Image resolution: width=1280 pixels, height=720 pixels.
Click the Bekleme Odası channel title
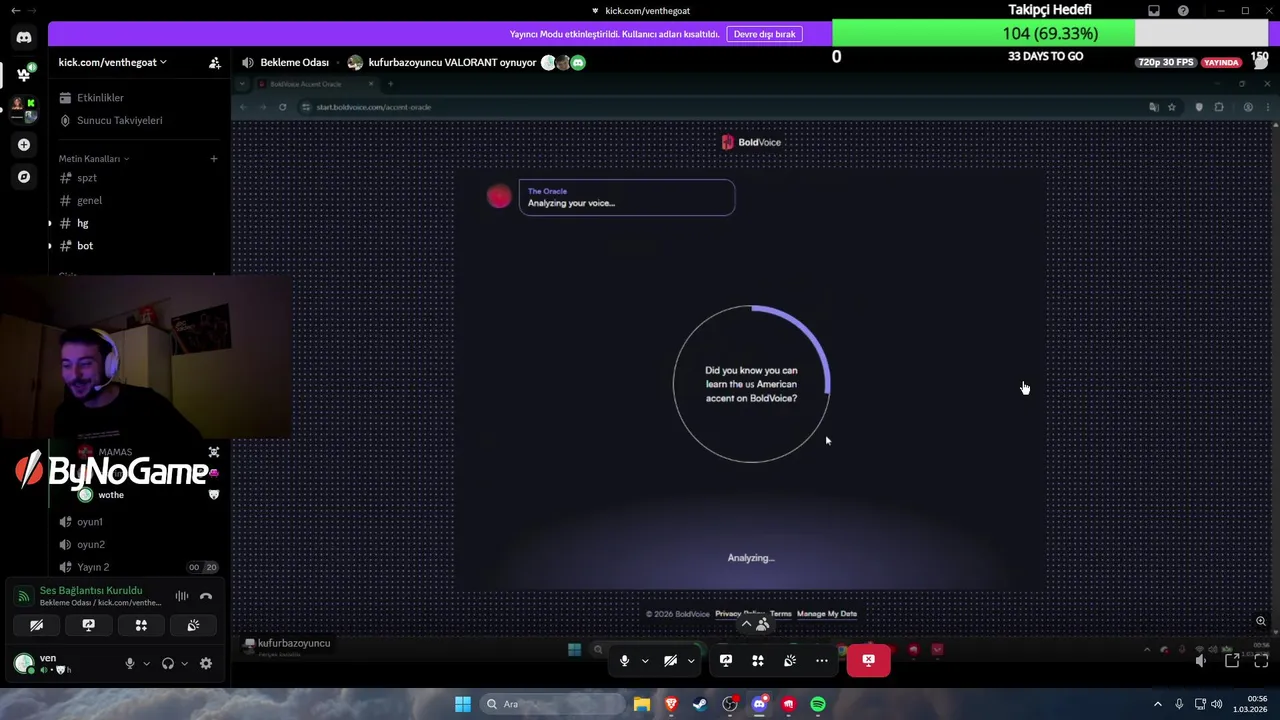[294, 62]
